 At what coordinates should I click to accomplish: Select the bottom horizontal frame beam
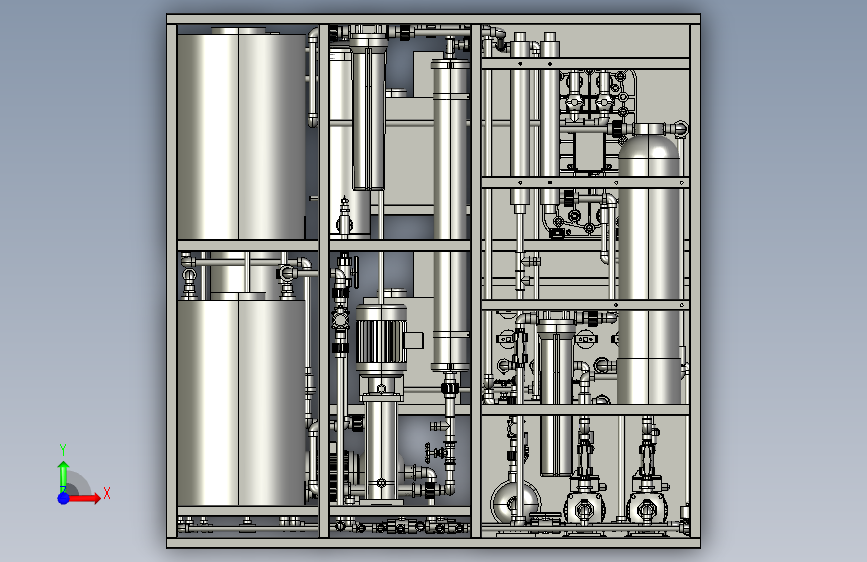[x=434, y=543]
